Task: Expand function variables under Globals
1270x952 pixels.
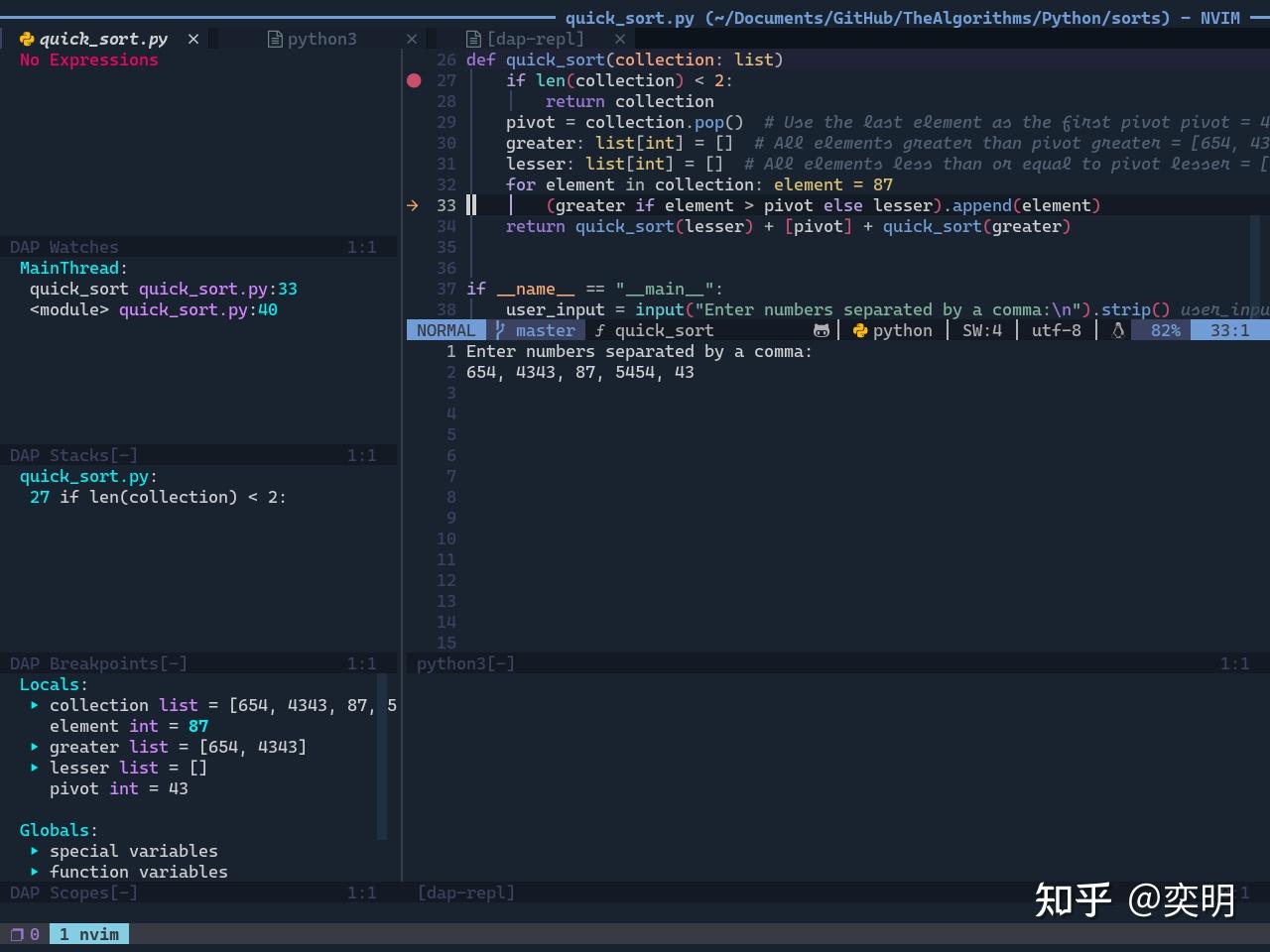Action: [x=34, y=872]
